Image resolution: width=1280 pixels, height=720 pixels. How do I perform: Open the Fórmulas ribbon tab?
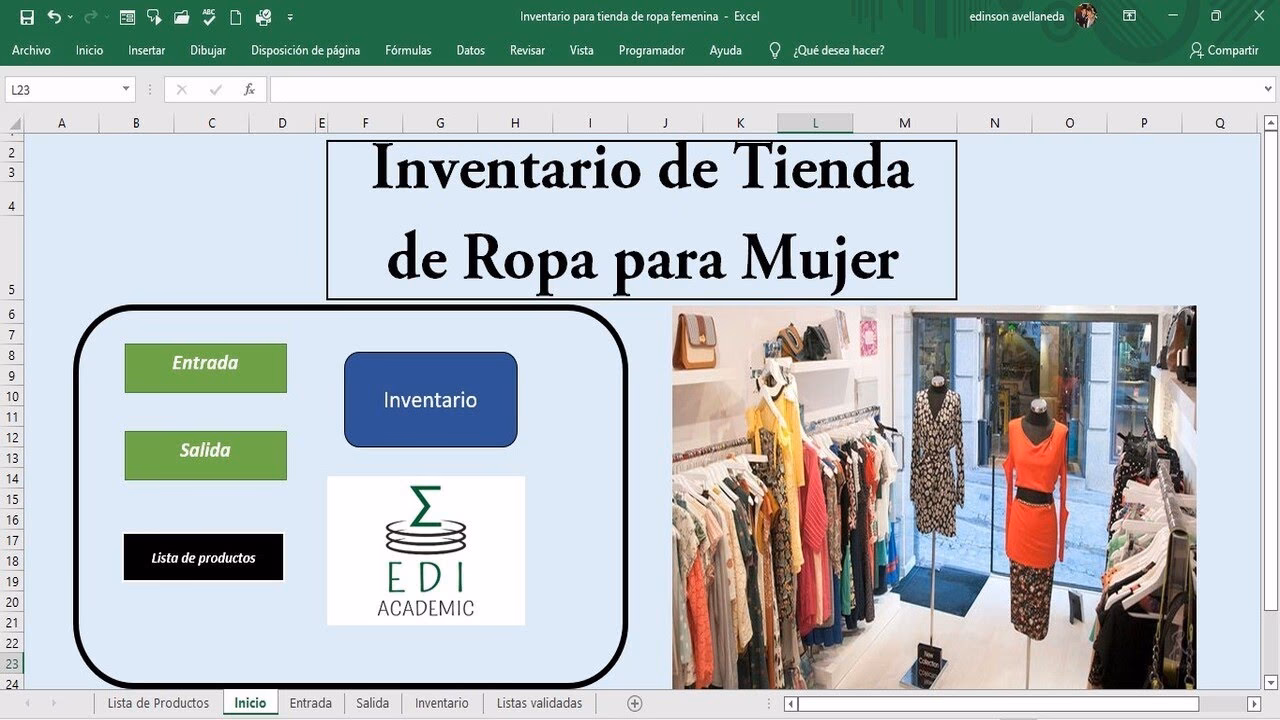point(407,50)
